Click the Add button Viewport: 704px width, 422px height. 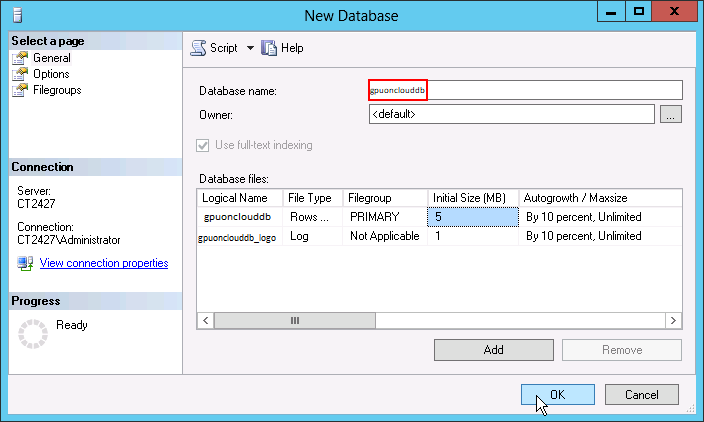pyautogui.click(x=493, y=350)
